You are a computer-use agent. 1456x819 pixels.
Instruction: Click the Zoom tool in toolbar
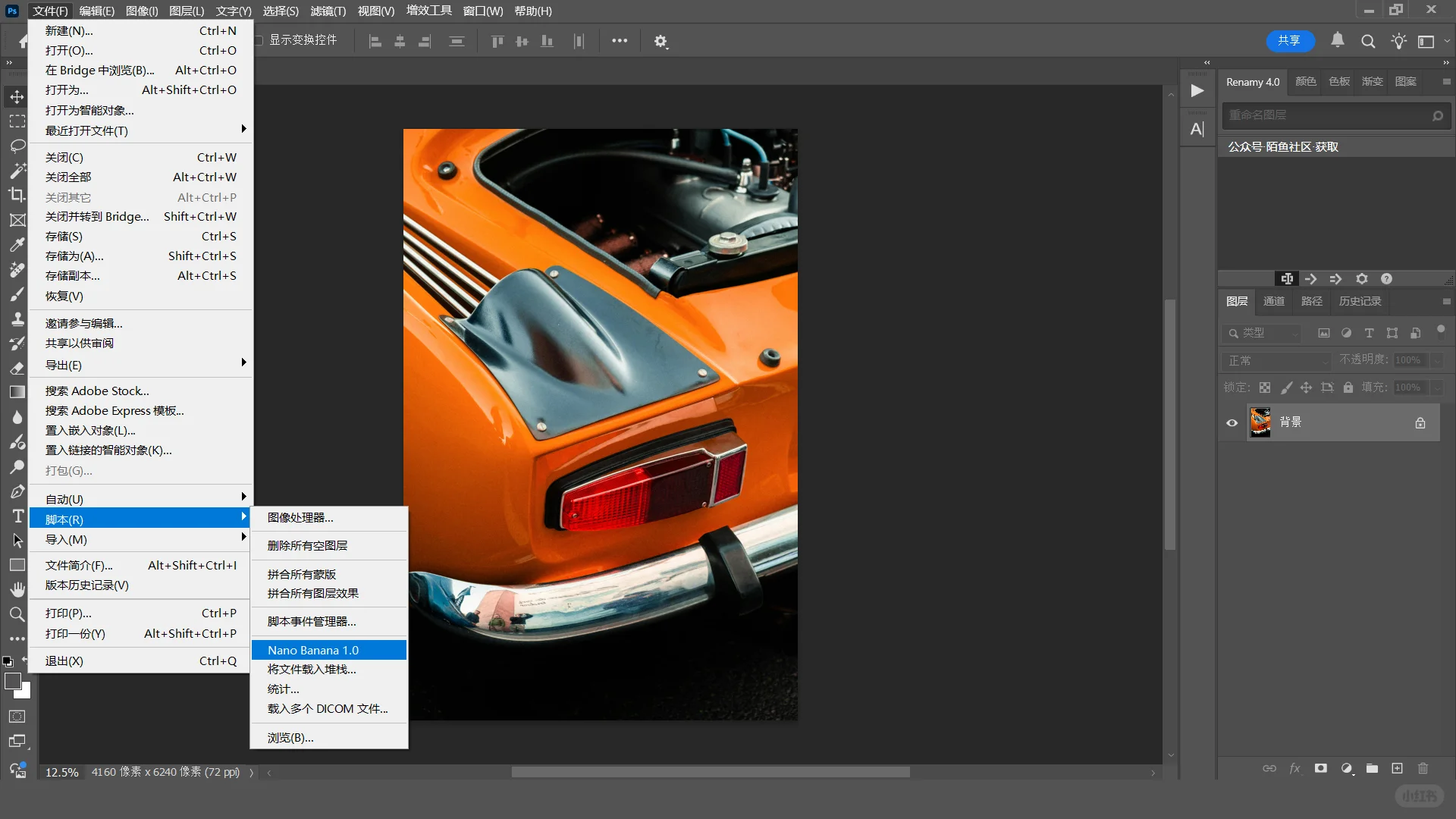(17, 614)
